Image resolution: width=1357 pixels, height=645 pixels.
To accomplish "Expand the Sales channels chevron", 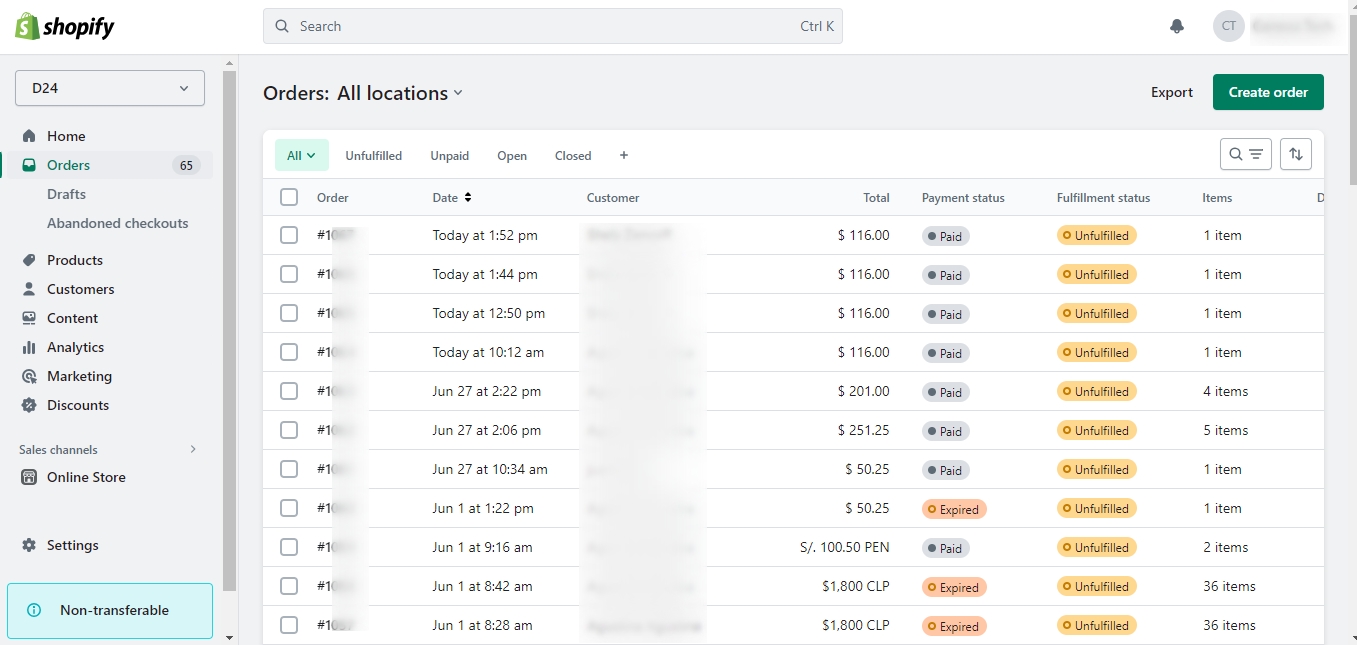I will pyautogui.click(x=193, y=449).
